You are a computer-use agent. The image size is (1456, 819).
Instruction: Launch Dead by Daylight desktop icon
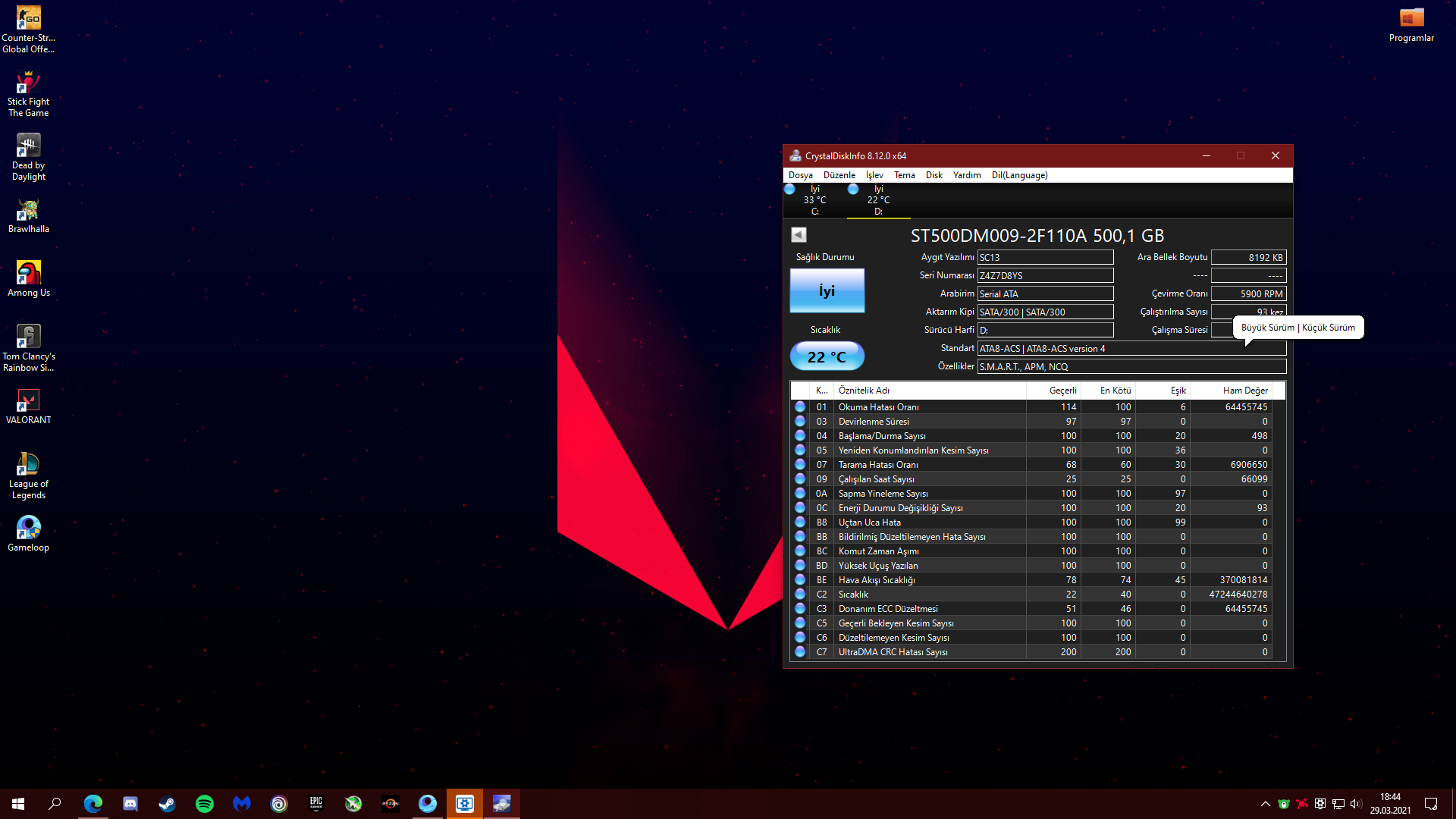click(29, 157)
